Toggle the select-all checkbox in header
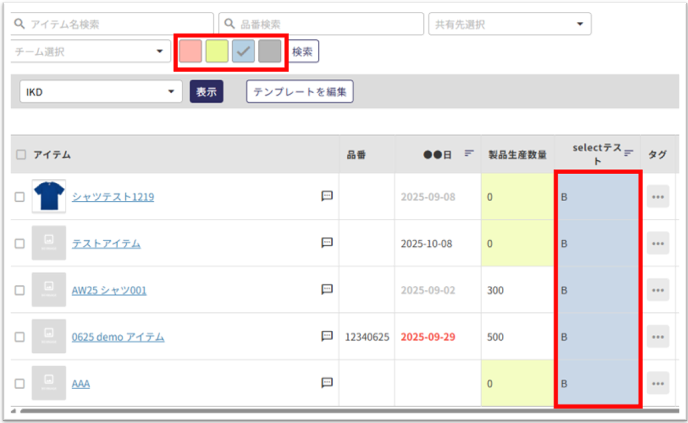This screenshot has width=688, height=423. [21, 154]
